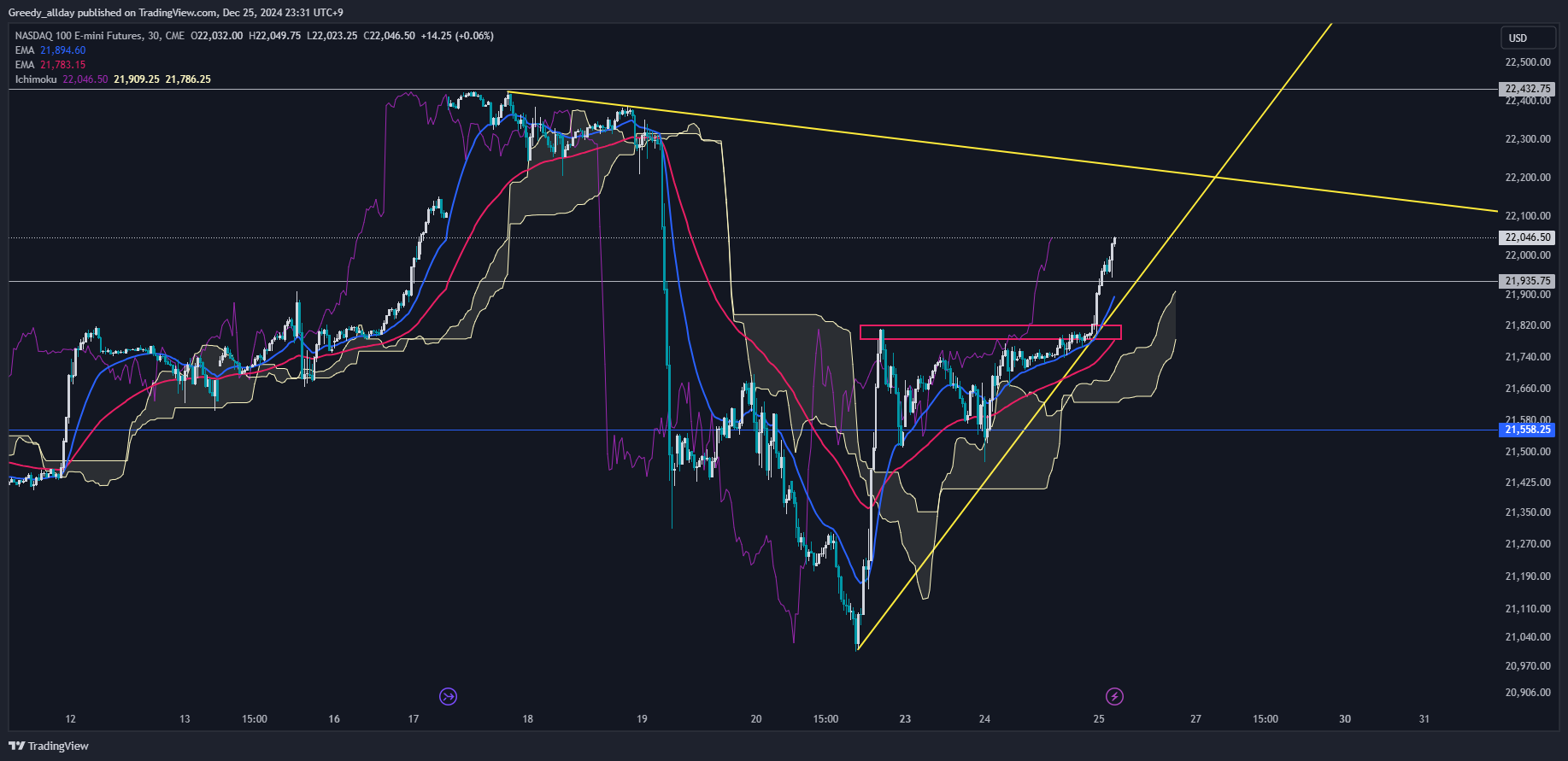Click the 21,110.00 price axis label
Image resolution: width=1568 pixels, height=761 pixels.
coord(1528,609)
